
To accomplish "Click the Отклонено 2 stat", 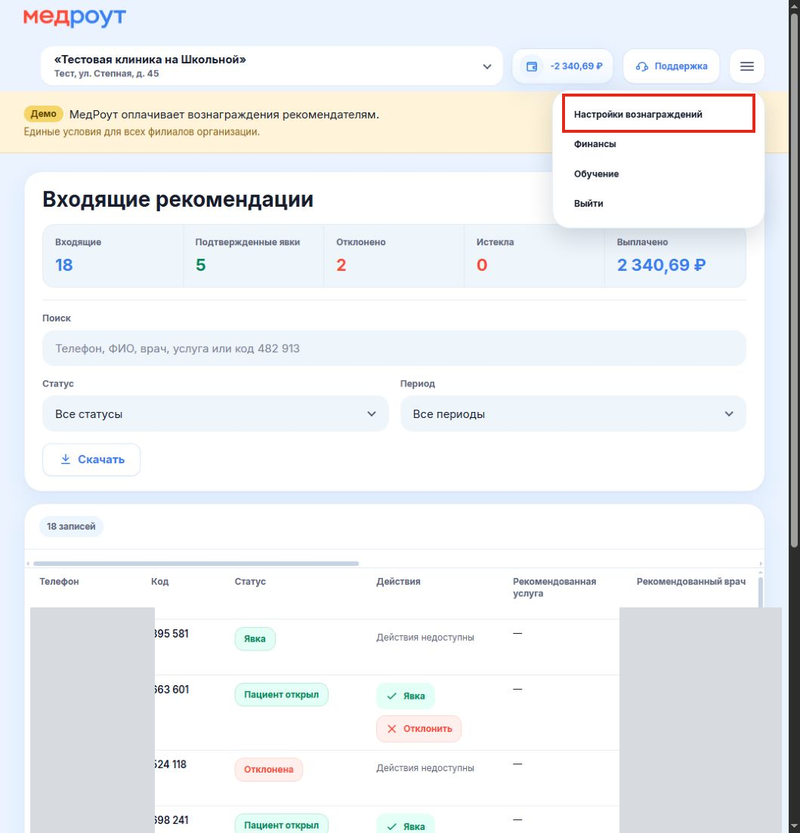I will pos(394,256).
